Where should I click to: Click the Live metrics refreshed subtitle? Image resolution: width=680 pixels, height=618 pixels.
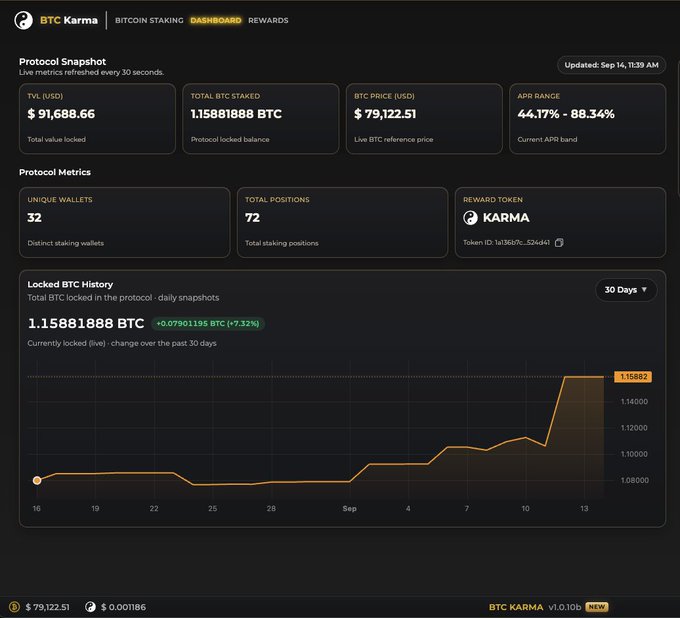click(x=91, y=72)
